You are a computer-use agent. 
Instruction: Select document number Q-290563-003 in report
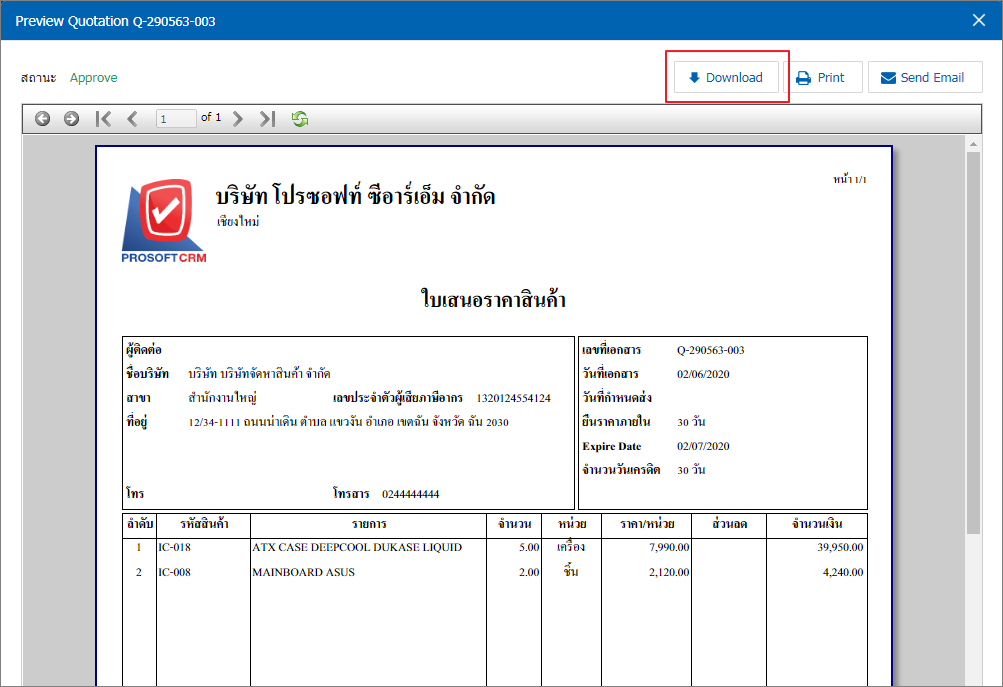click(x=711, y=350)
